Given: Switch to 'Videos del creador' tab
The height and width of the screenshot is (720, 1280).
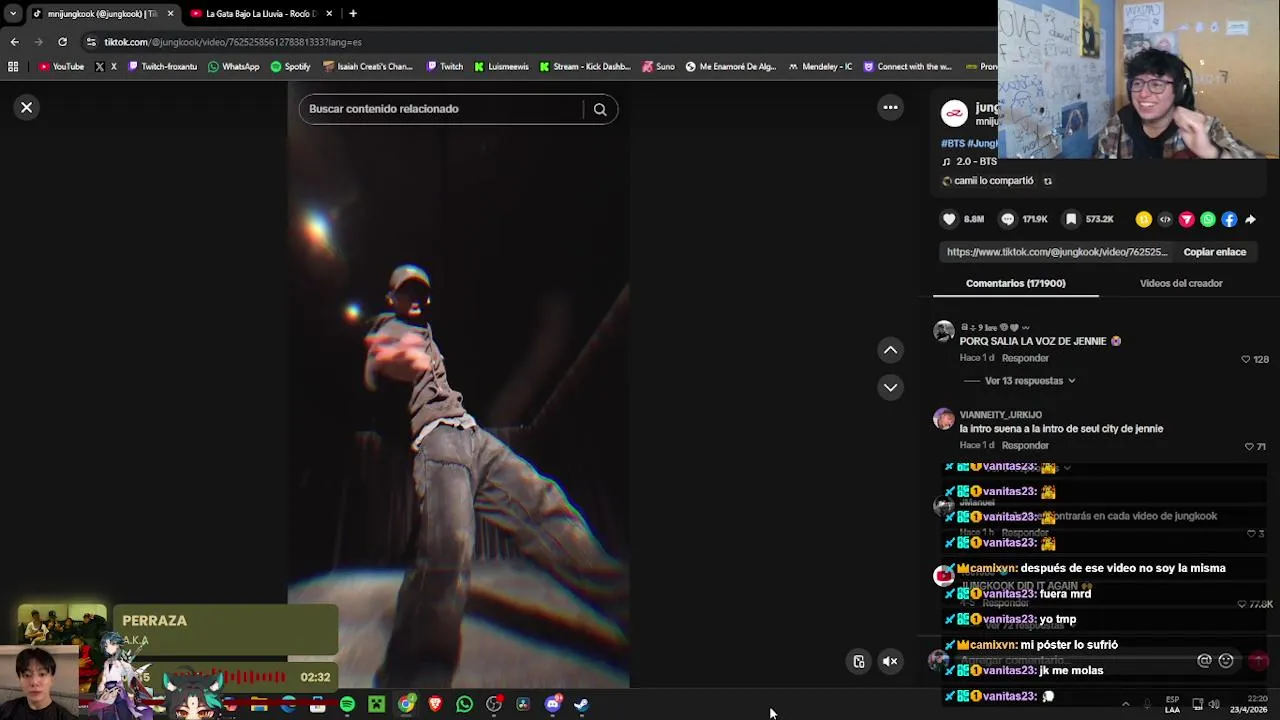Looking at the screenshot, I should coord(1181,283).
